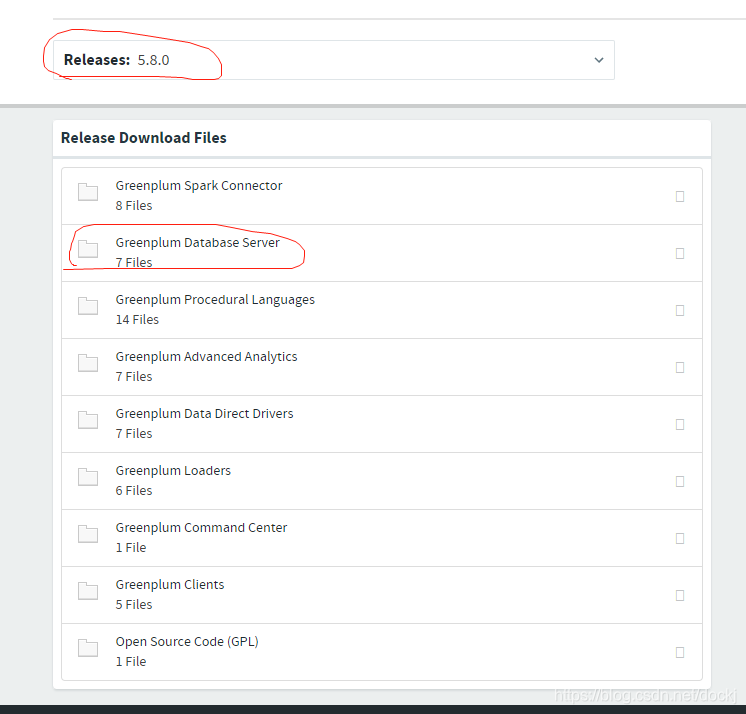Open the Greenplum Spark Connector title link
The width and height of the screenshot is (746, 714).
click(199, 186)
